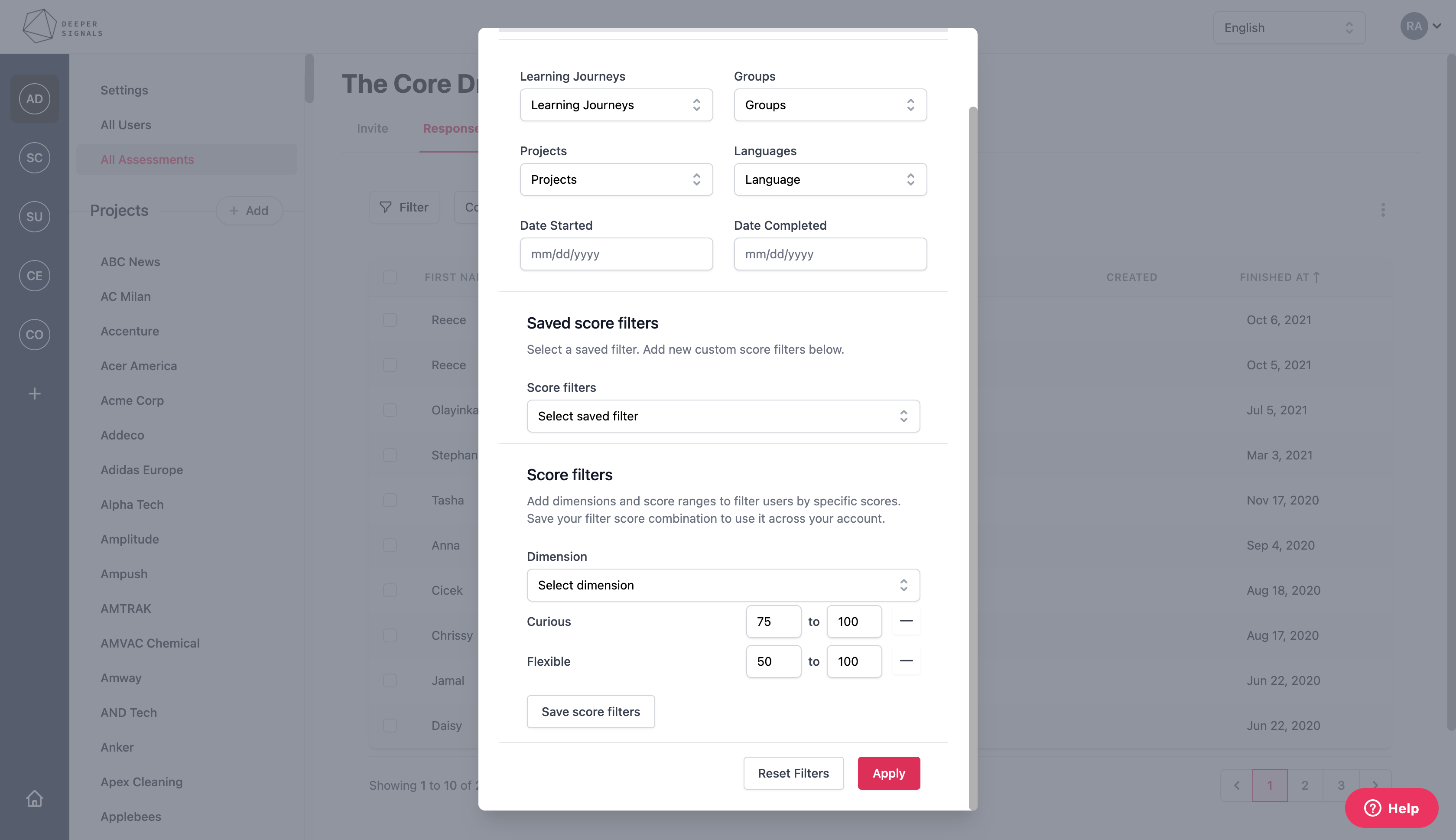
Task: Open the three-dot options menu
Action: [x=1383, y=210]
